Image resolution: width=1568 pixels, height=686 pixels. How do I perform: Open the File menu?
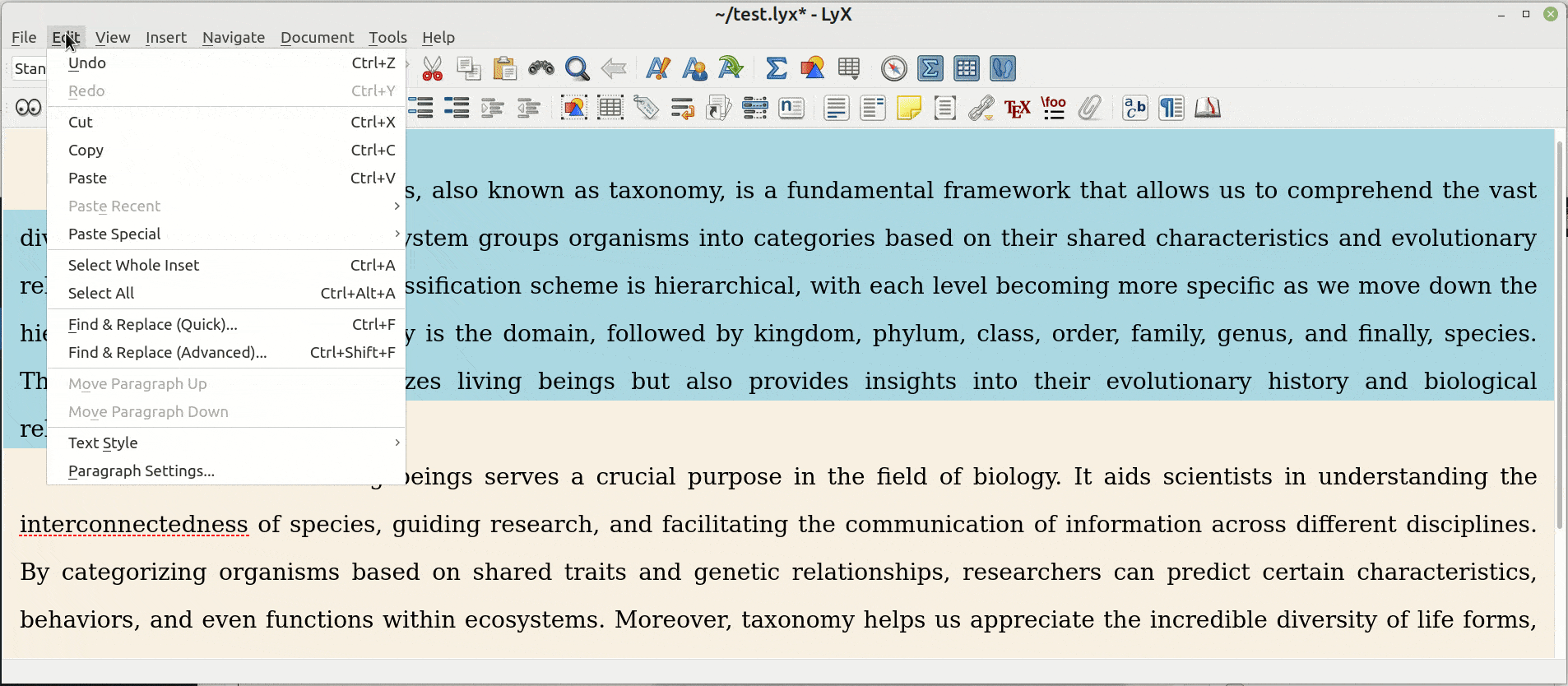[x=24, y=37]
